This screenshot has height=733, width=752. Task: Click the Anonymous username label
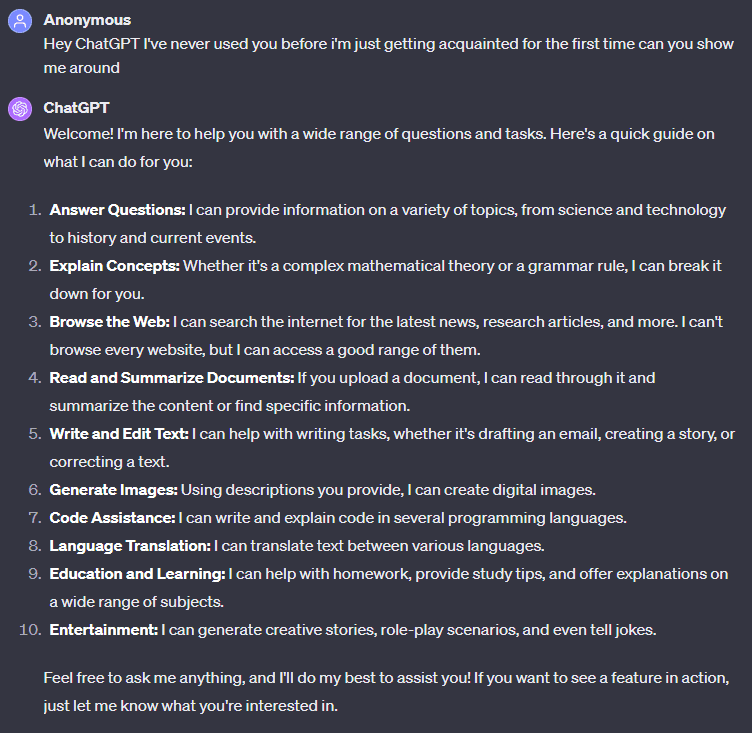coord(87,20)
